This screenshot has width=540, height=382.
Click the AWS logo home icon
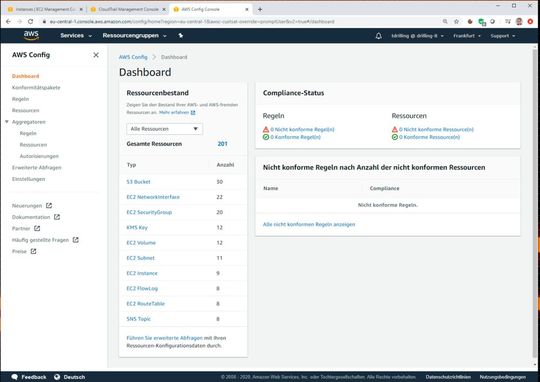click(31, 35)
